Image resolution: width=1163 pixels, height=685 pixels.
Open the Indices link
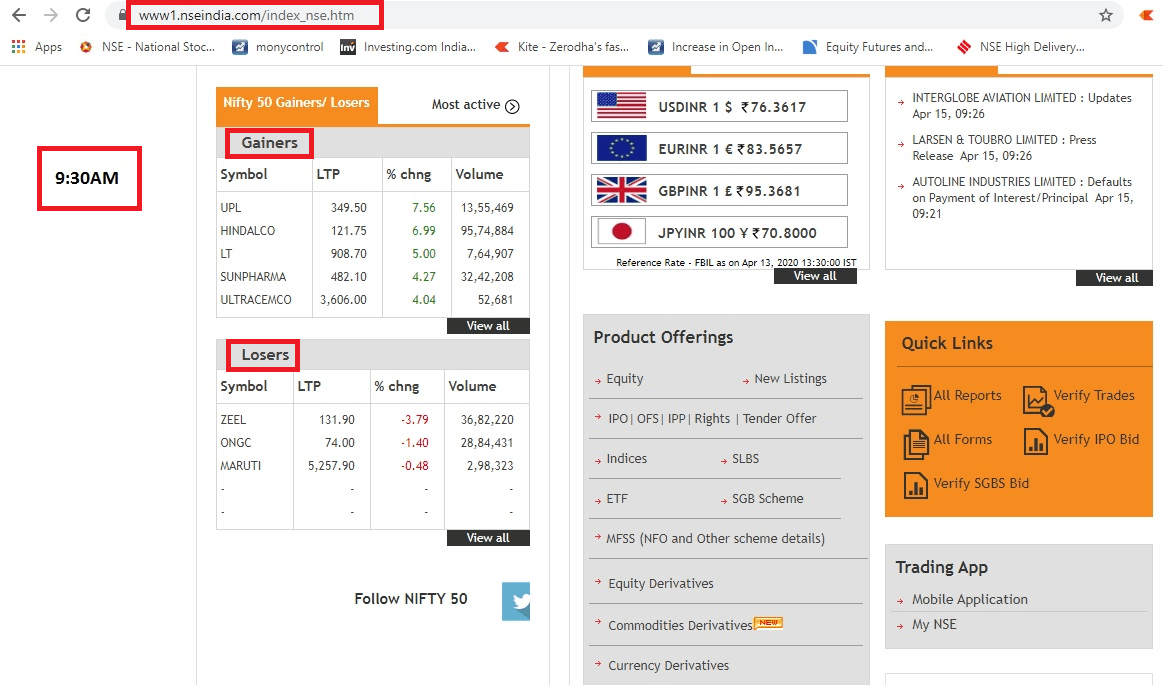(627, 459)
